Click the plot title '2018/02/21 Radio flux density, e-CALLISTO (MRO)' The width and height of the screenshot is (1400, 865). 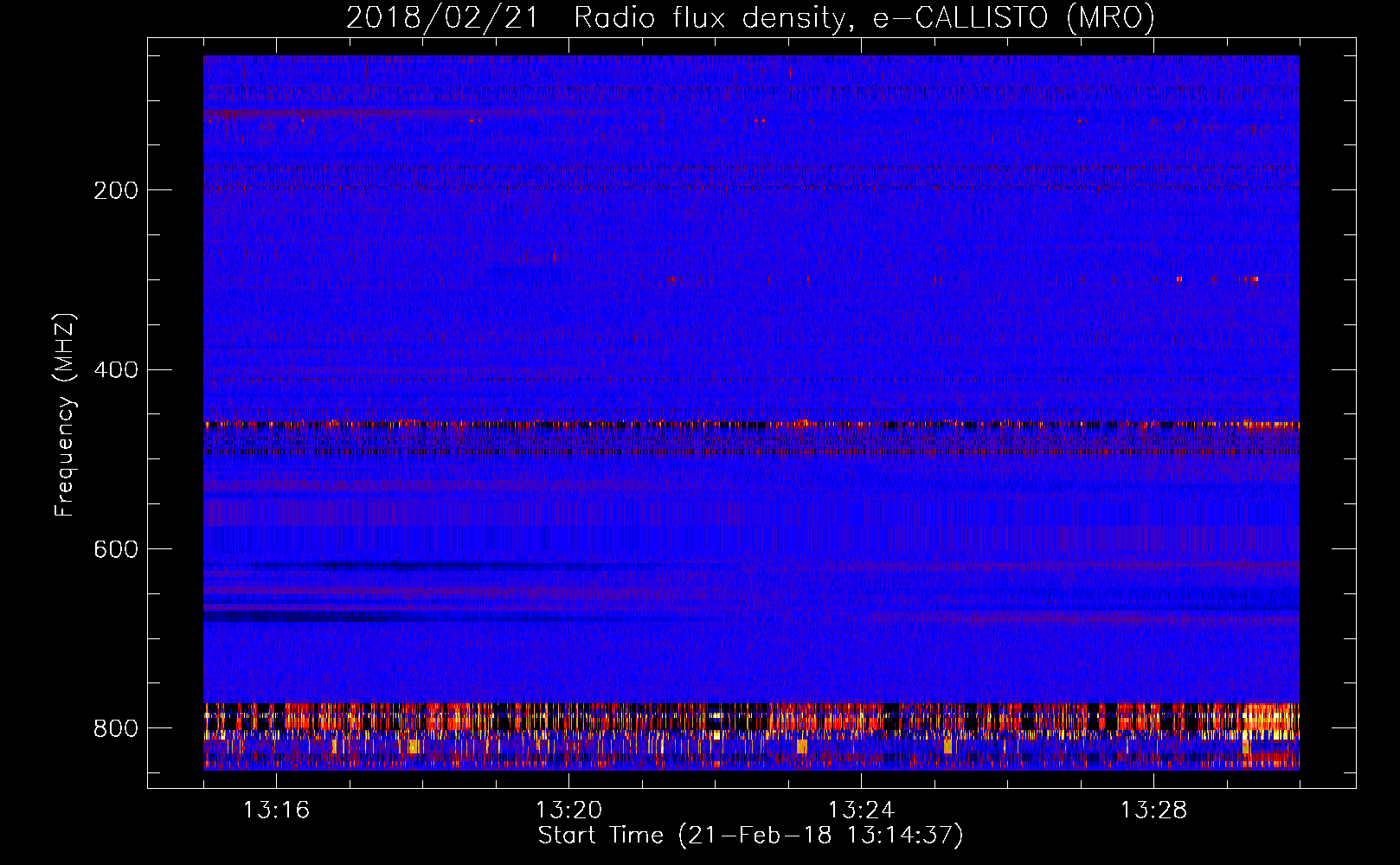(750, 17)
